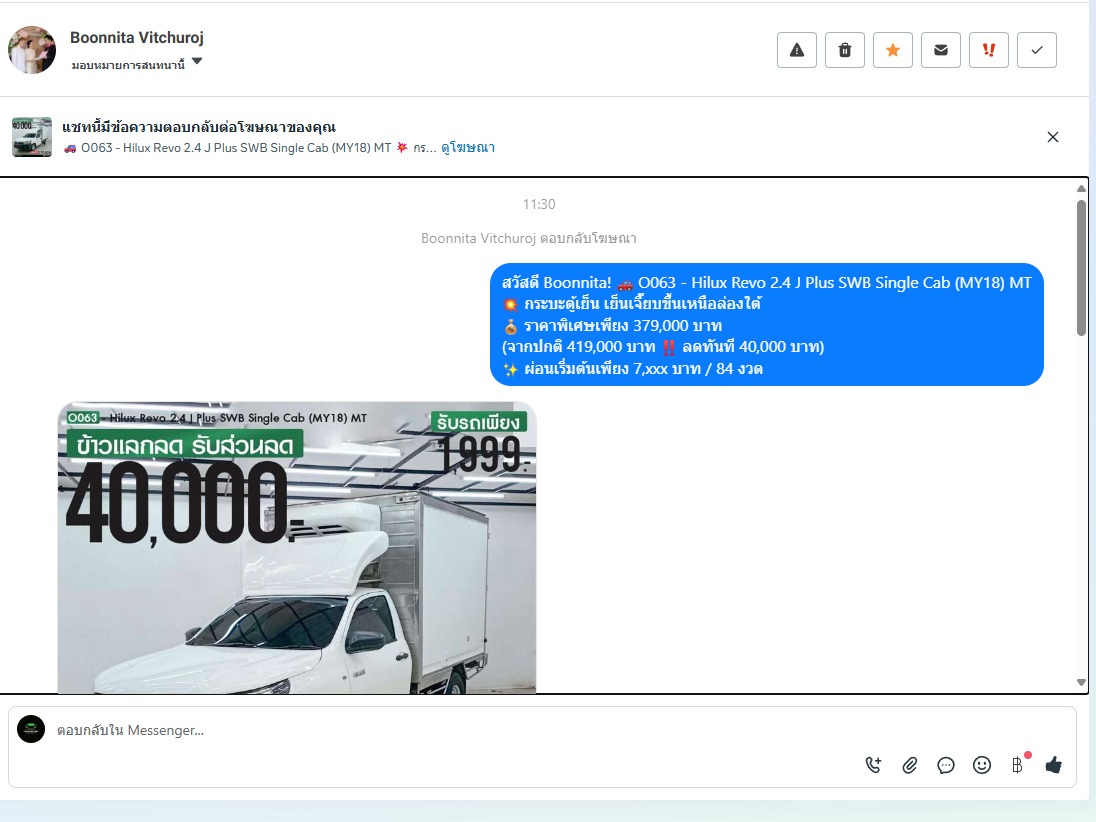Delete conversation with the trash icon
This screenshot has height=822, width=1096.
click(845, 50)
